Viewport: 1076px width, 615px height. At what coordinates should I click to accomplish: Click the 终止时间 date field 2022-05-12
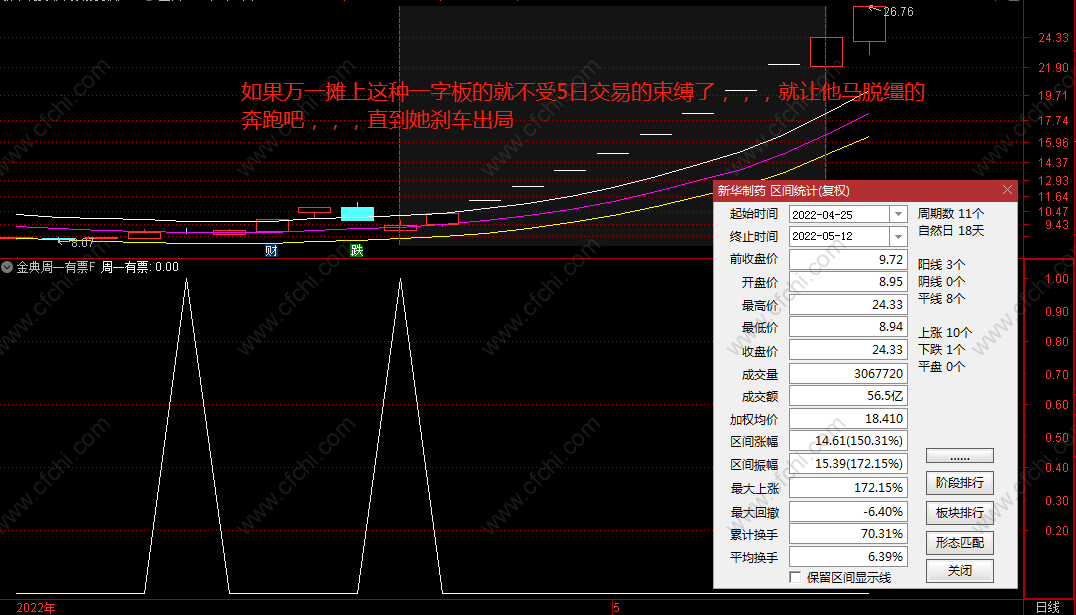coord(840,237)
